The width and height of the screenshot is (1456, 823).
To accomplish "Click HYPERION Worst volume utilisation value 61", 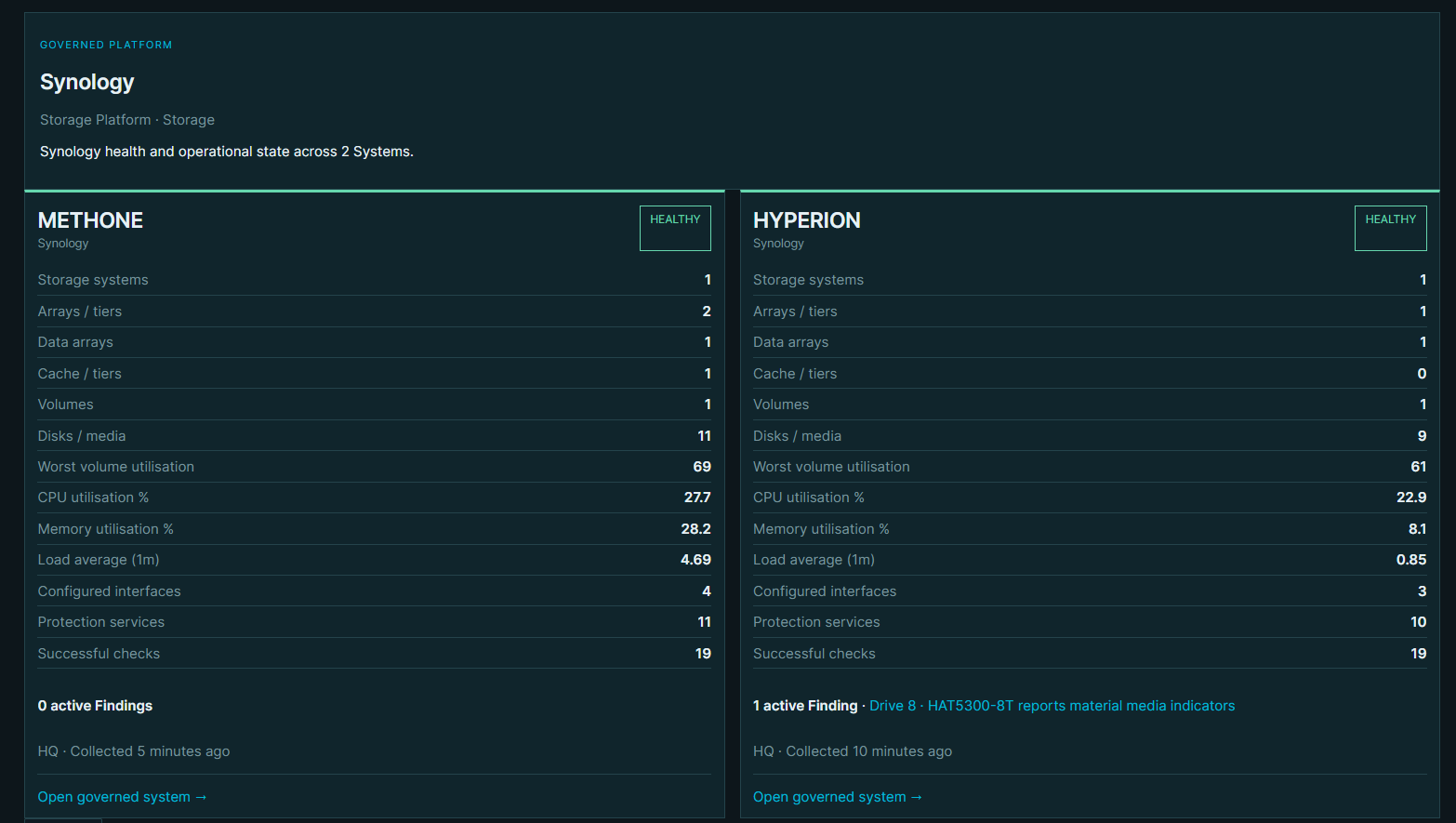I will pyautogui.click(x=1418, y=467).
